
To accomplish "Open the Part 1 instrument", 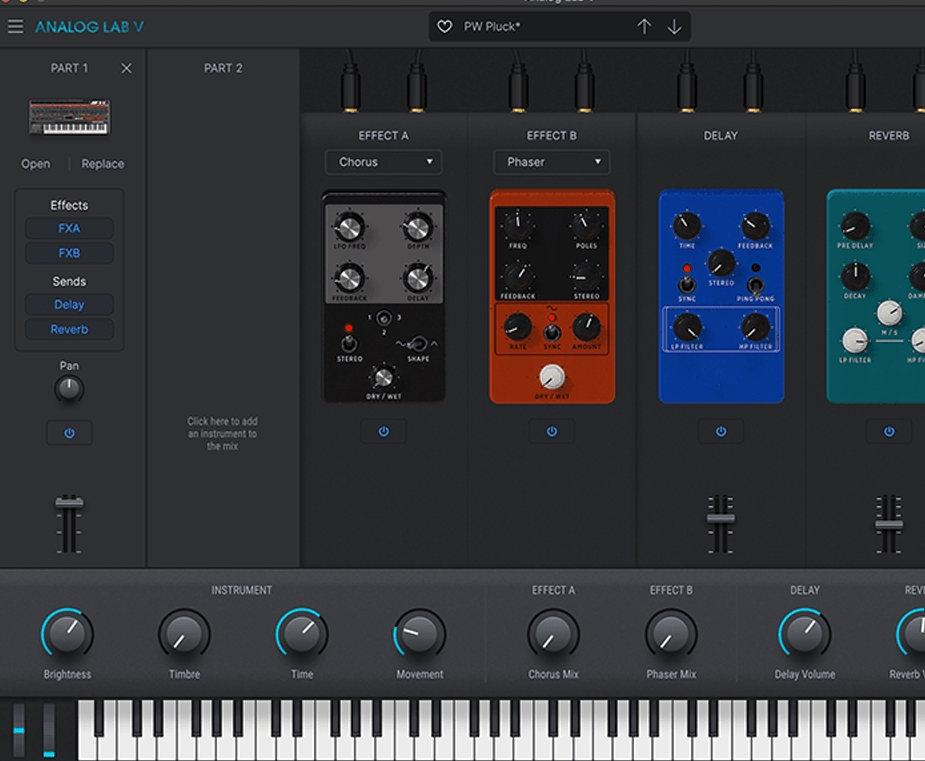I will [35, 164].
